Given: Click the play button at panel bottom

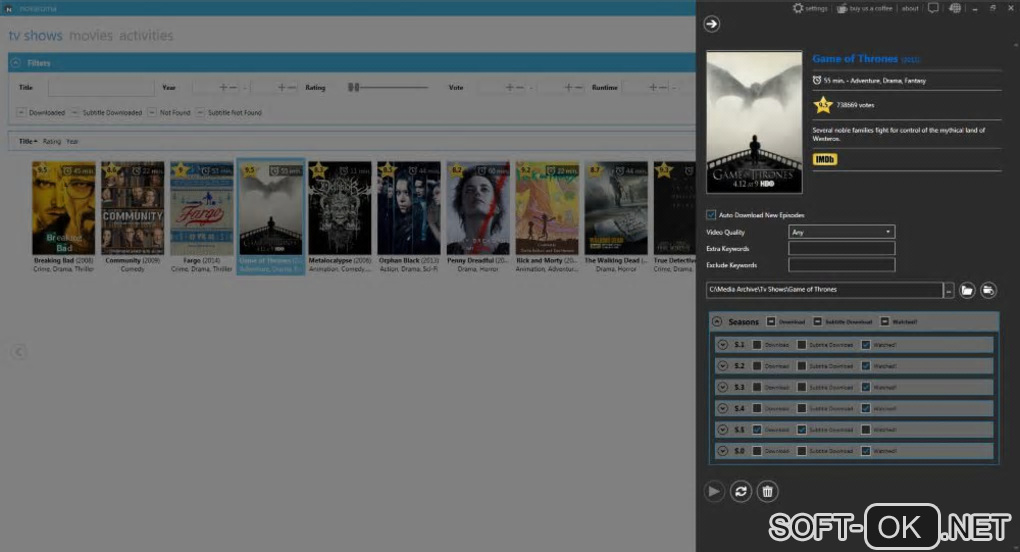Looking at the screenshot, I should [714, 492].
